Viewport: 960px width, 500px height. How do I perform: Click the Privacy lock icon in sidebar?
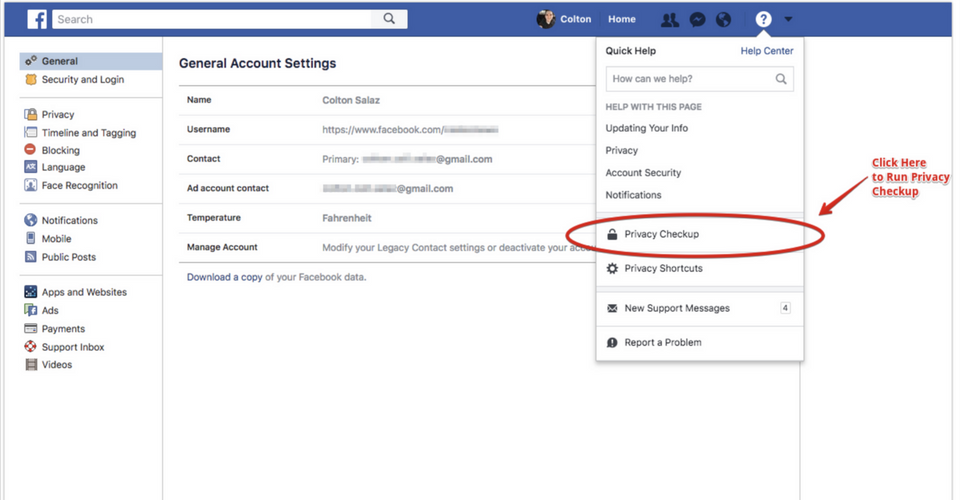tap(31, 114)
